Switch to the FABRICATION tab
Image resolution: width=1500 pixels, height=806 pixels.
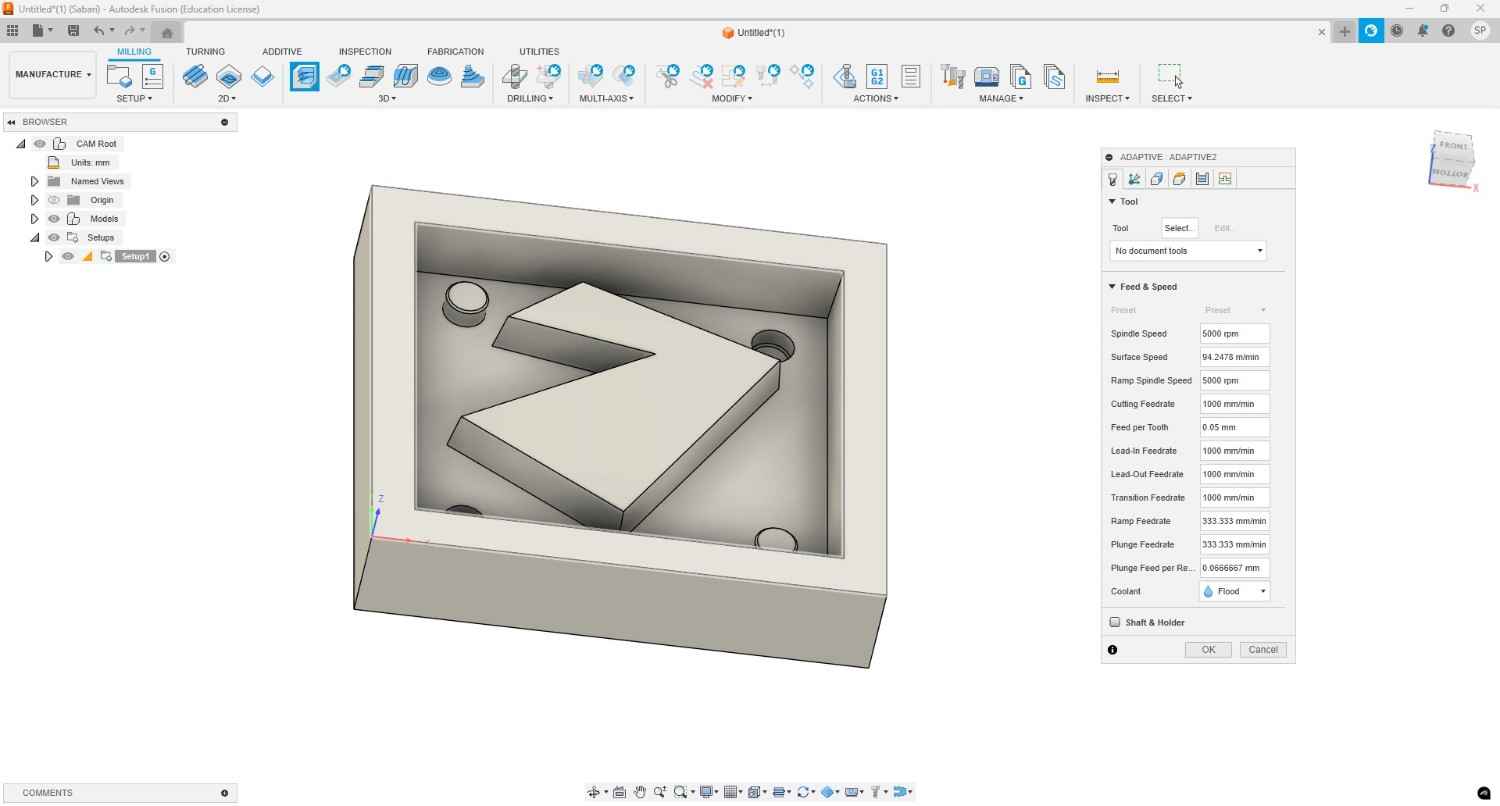455,52
